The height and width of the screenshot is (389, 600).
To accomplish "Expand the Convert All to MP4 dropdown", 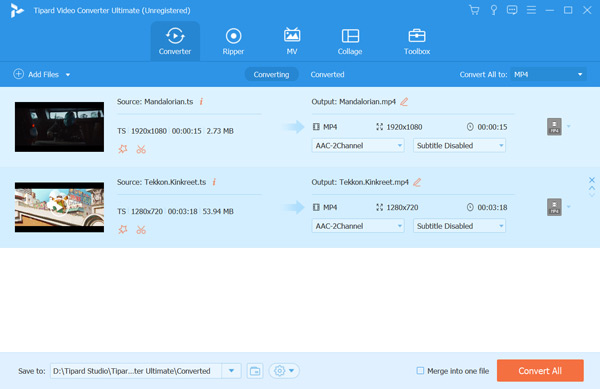I will pos(548,75).
